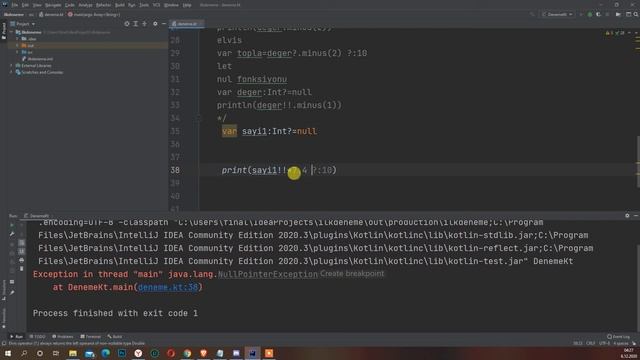
Task: Open the deneme.kt:38 stack trace link
Action: coord(168,287)
